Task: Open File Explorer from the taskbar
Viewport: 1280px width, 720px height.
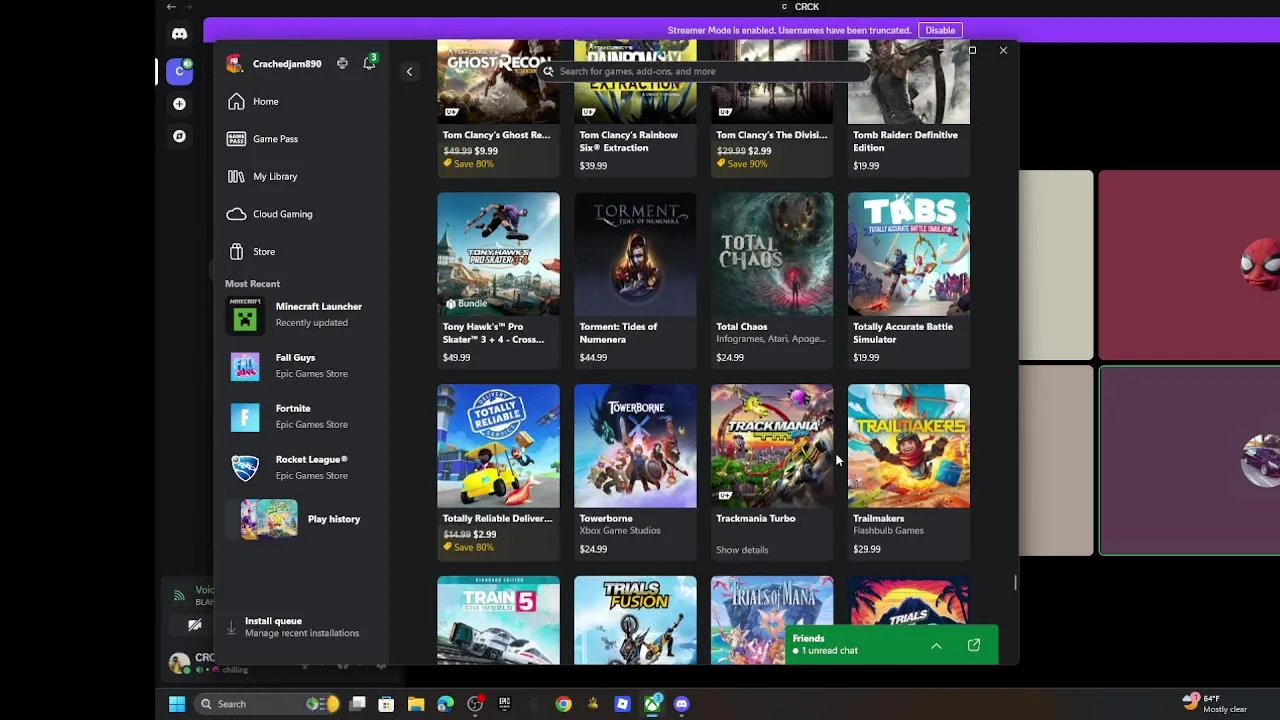Action: coord(416,704)
